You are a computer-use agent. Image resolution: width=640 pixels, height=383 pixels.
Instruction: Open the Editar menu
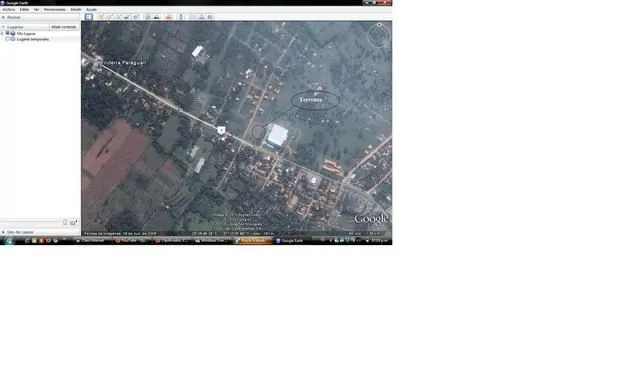(x=24, y=9)
